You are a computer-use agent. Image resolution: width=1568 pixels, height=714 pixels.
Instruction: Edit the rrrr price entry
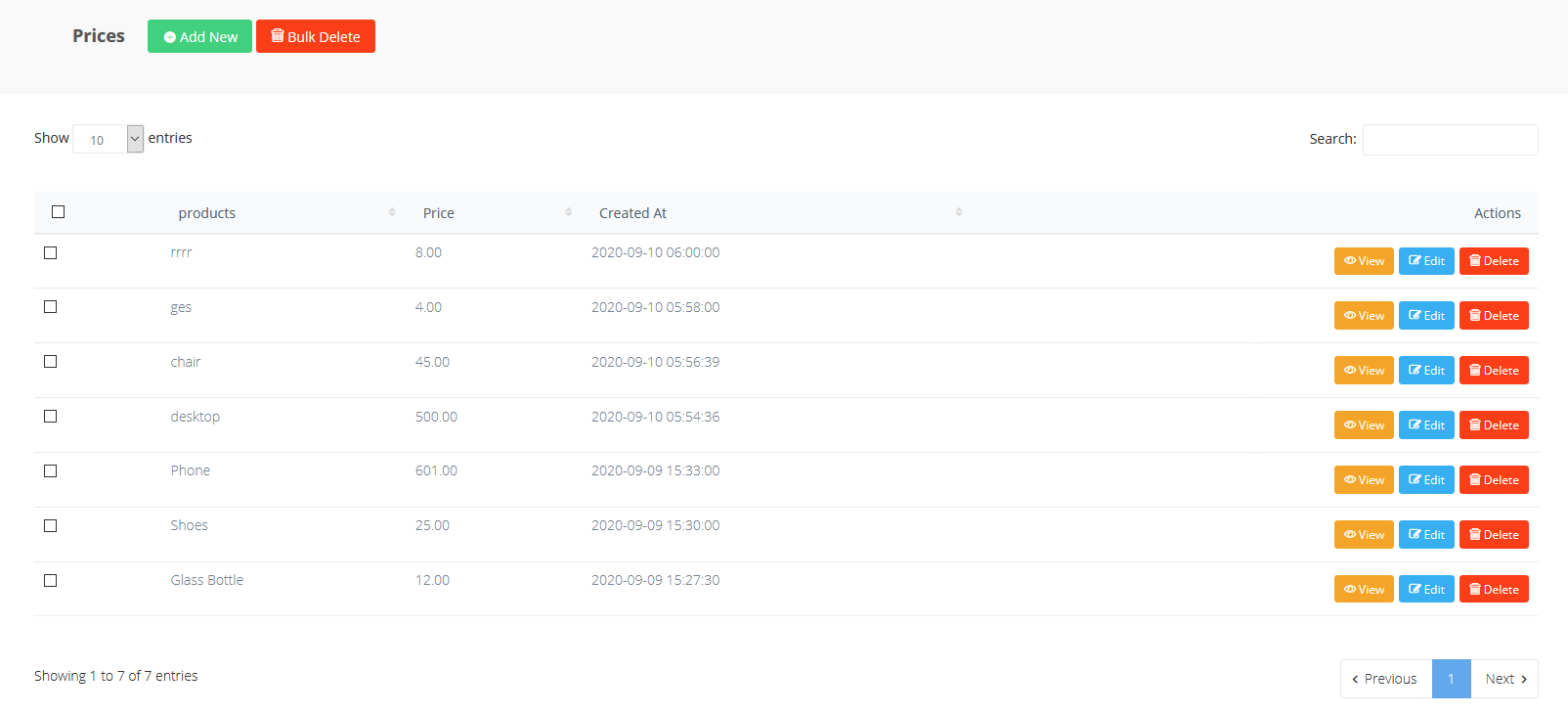click(1426, 261)
